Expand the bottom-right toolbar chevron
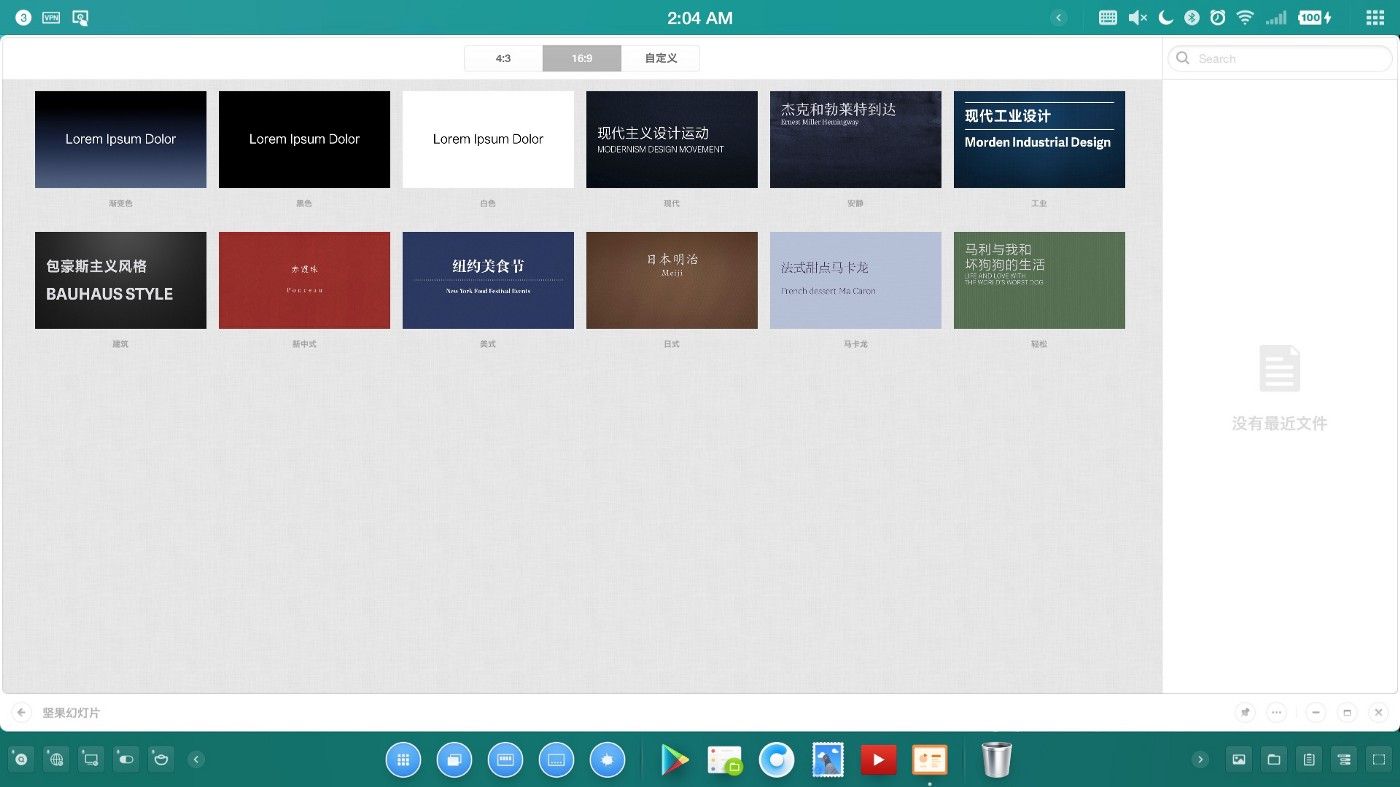1400x787 pixels. pyautogui.click(x=1201, y=760)
